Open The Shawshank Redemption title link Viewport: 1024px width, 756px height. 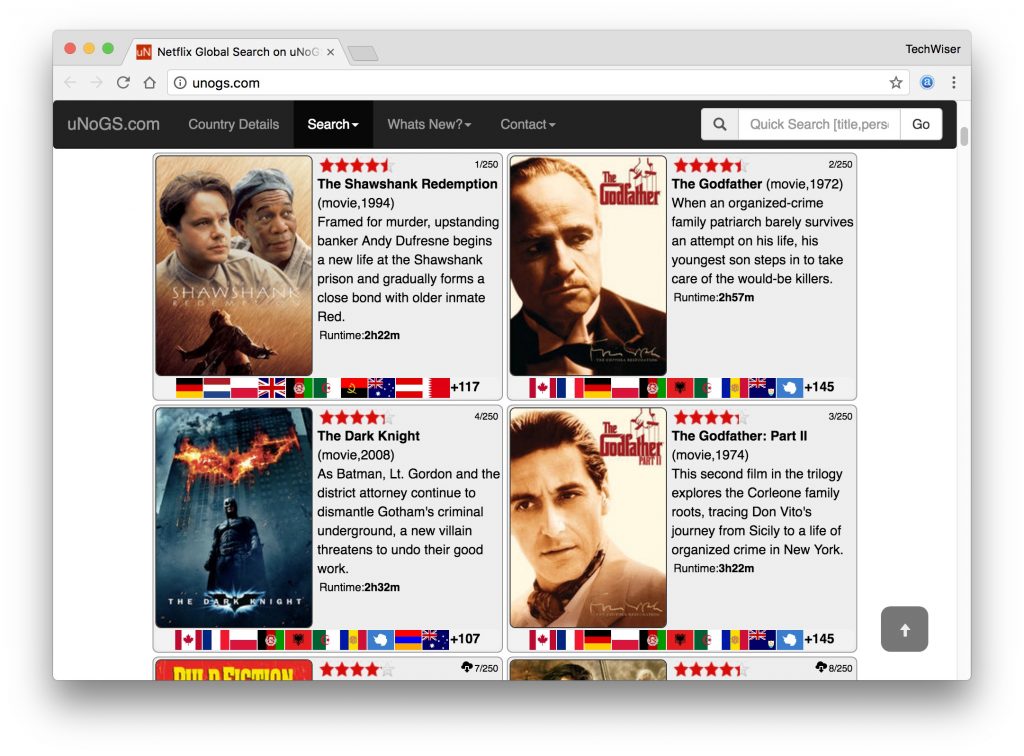point(408,184)
